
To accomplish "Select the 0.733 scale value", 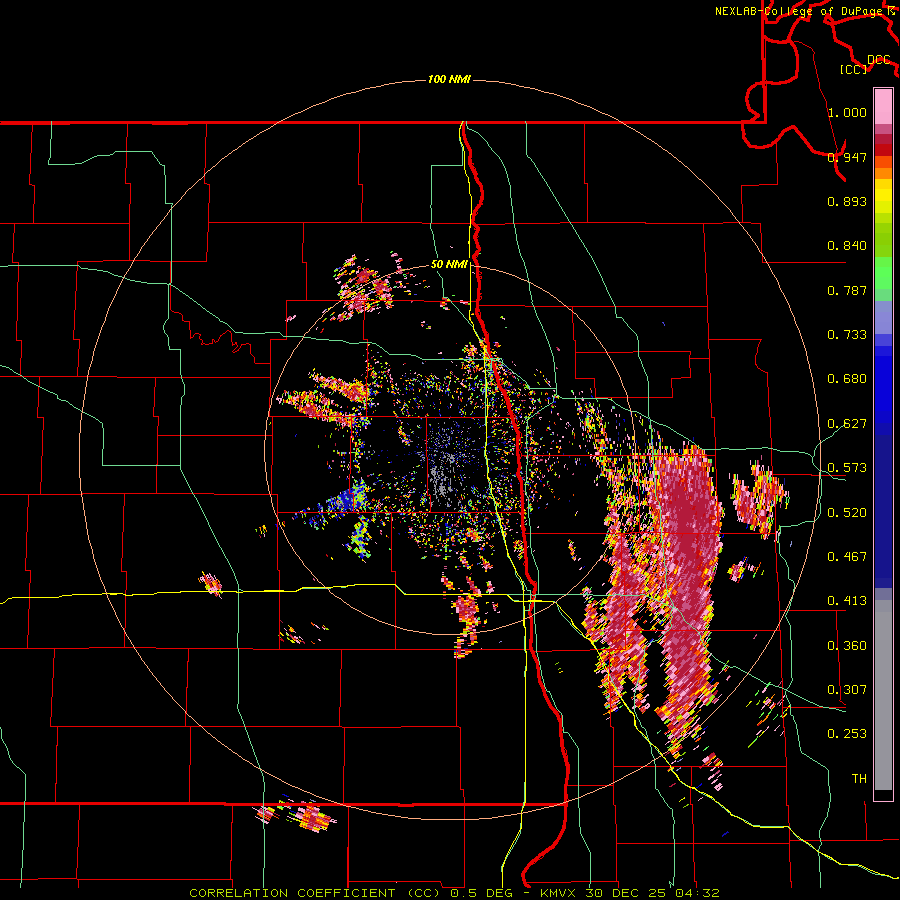I will 847,335.
